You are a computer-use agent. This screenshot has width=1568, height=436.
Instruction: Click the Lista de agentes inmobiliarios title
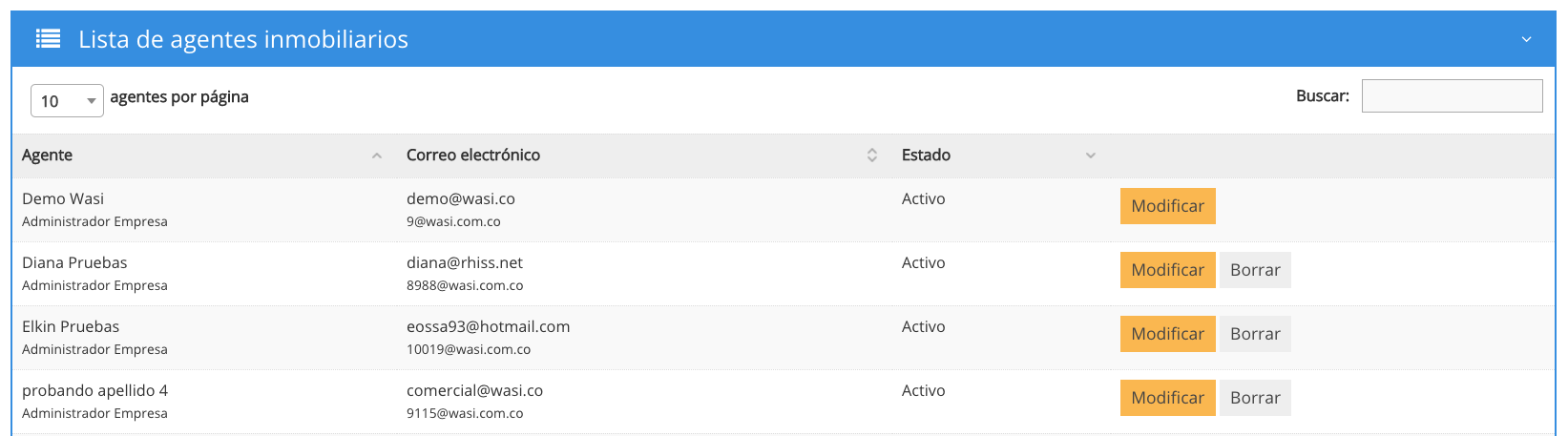243,39
